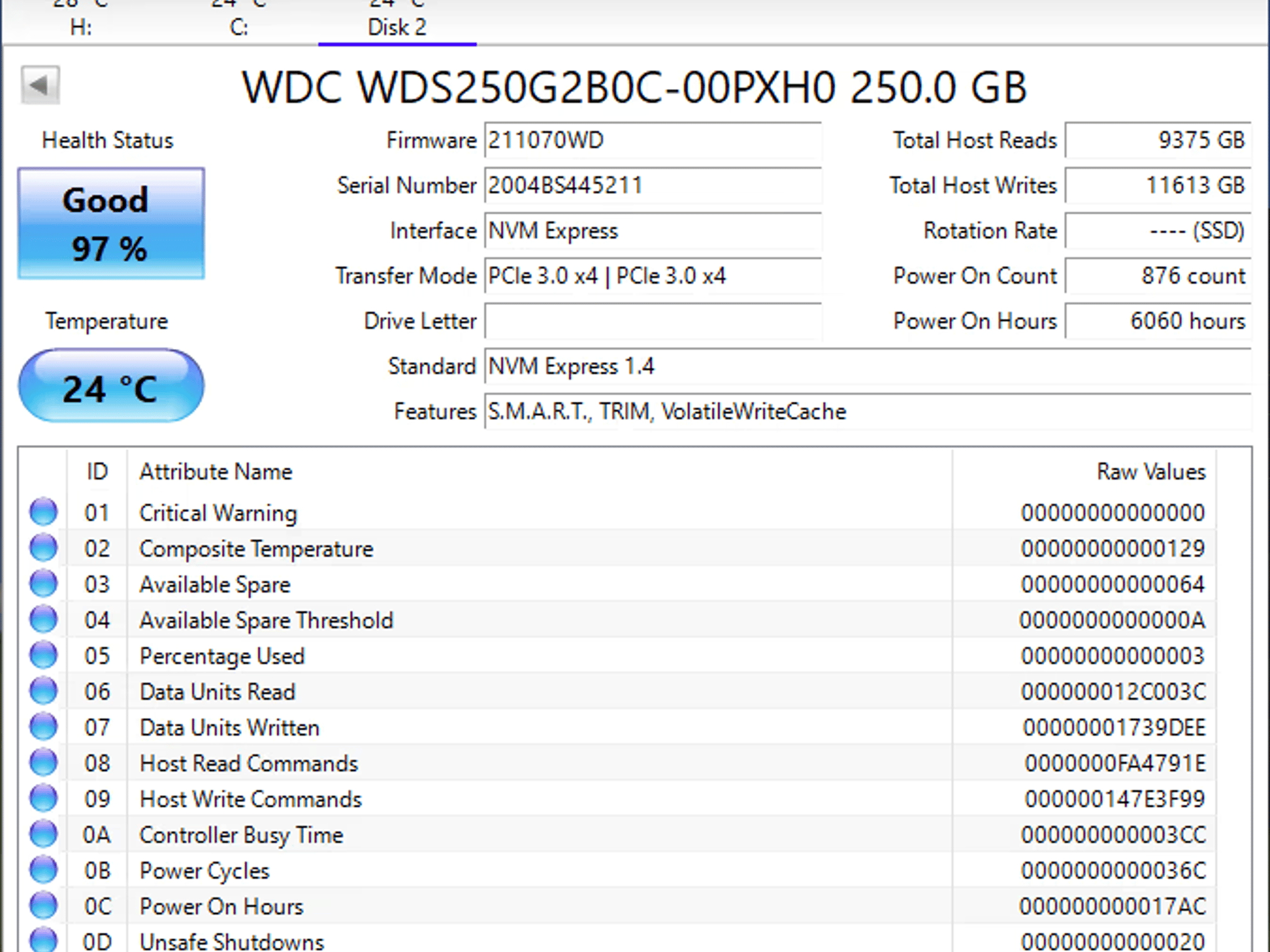Select the Data Units Read attribute name
Image resolution: width=1270 pixels, height=952 pixels.
(x=218, y=692)
